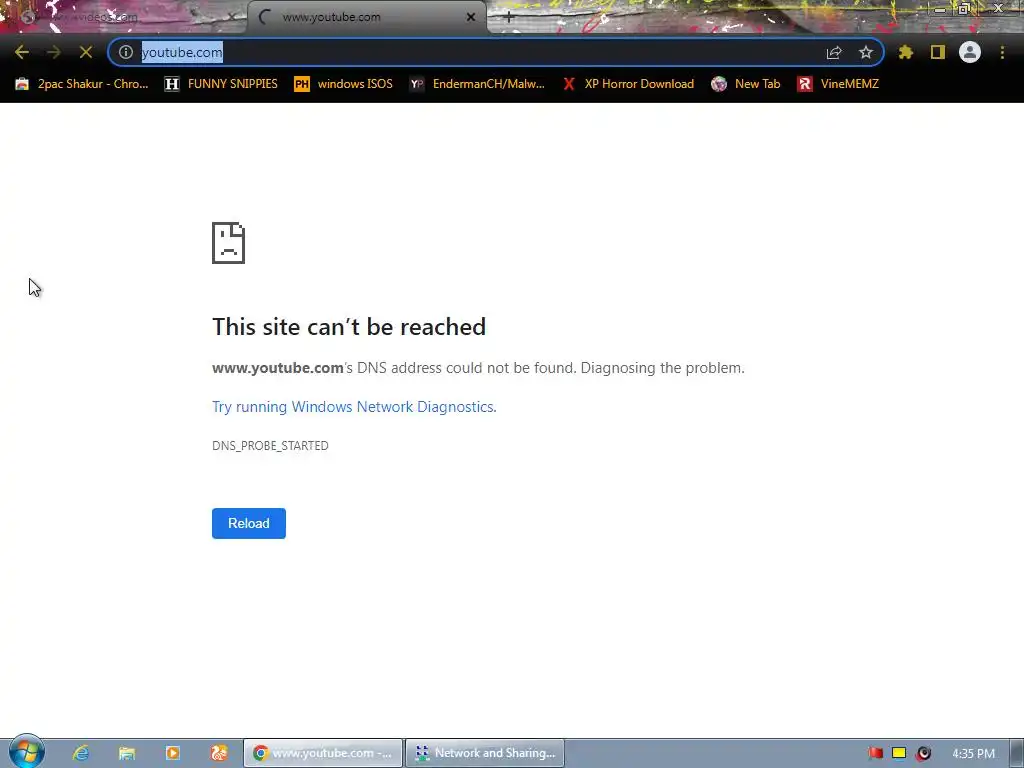Image resolution: width=1024 pixels, height=768 pixels.
Task: Launch Internet Explorer from taskbar
Action: [x=81, y=753]
